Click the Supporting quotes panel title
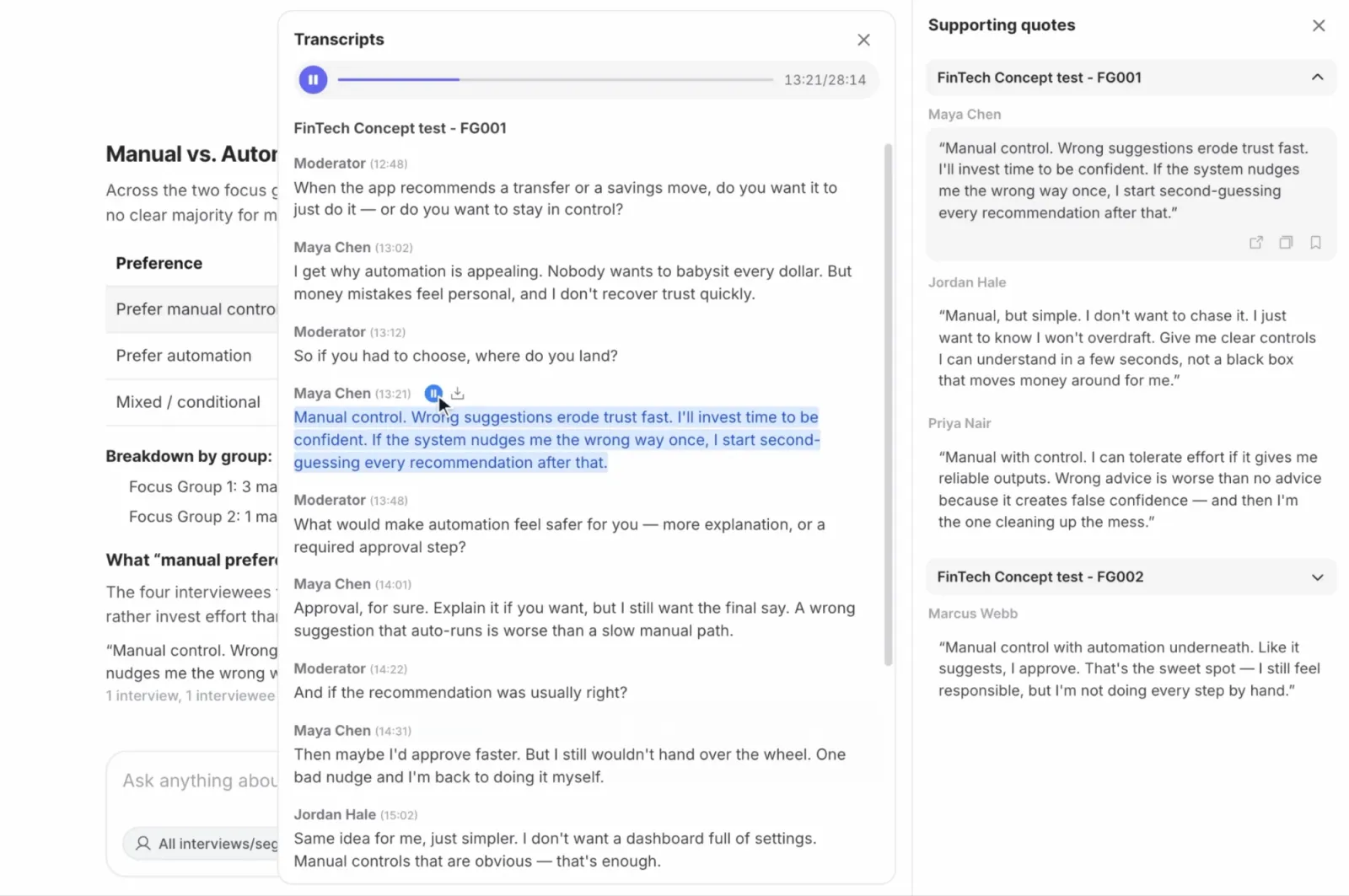1349x896 pixels. (1002, 25)
